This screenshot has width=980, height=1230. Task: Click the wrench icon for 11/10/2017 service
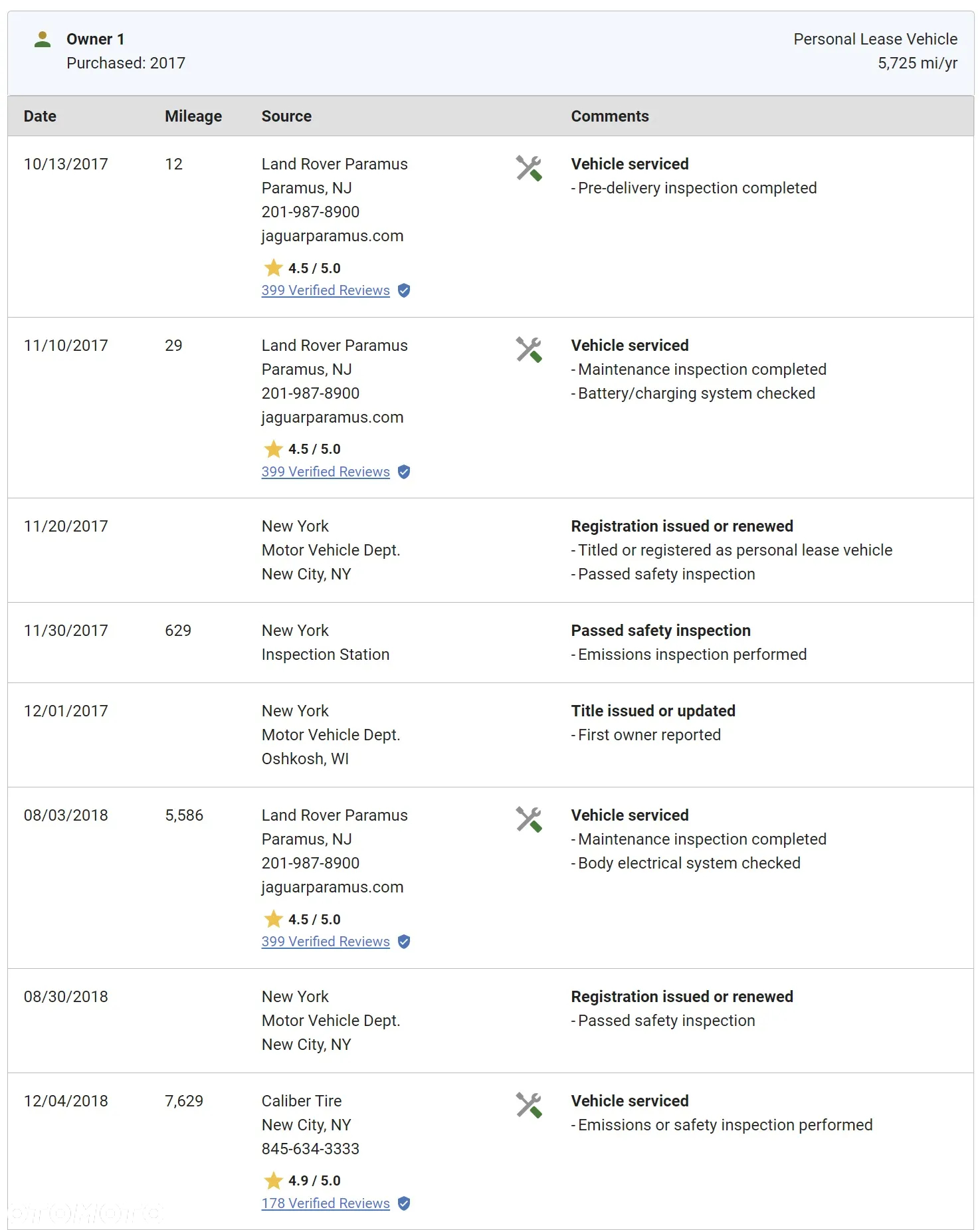(529, 350)
